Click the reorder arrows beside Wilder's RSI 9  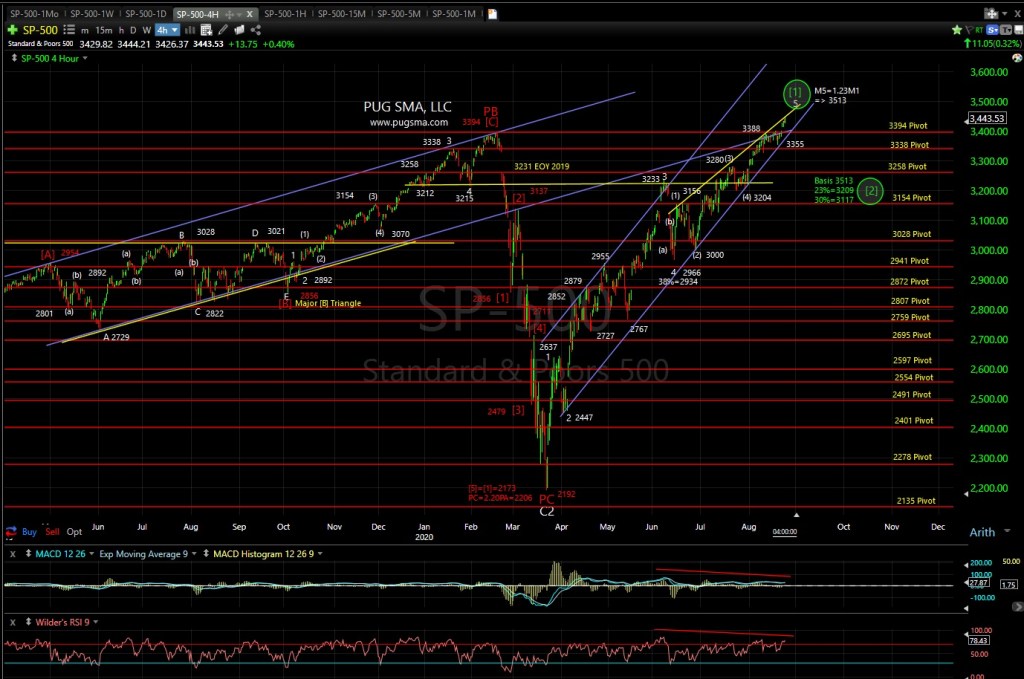pos(28,622)
